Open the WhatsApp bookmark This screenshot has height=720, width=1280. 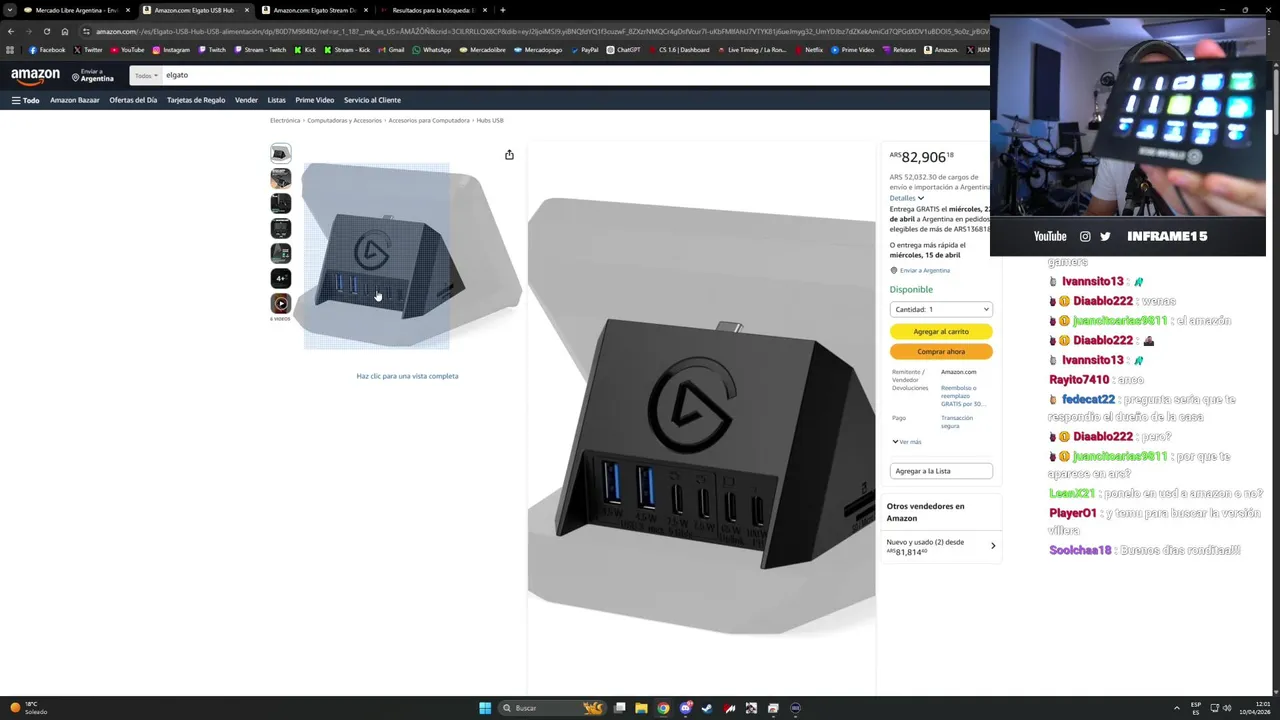coord(432,50)
